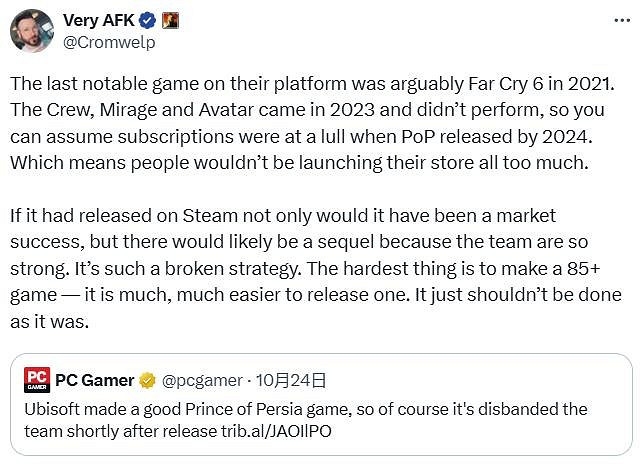
Task: Click the PC Gamer red logo avatar
Action: coord(36,380)
